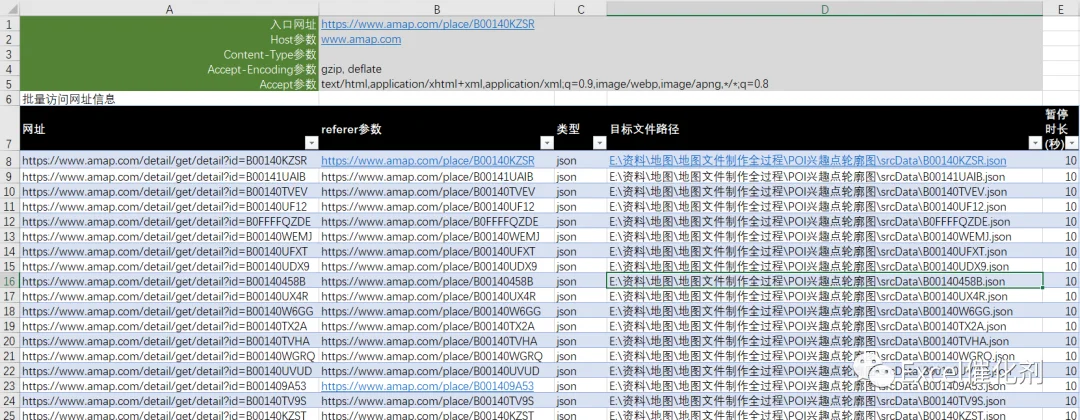This screenshot has width=1080, height=420.
Task: Select the json type cell in row 19
Action: pos(581,326)
